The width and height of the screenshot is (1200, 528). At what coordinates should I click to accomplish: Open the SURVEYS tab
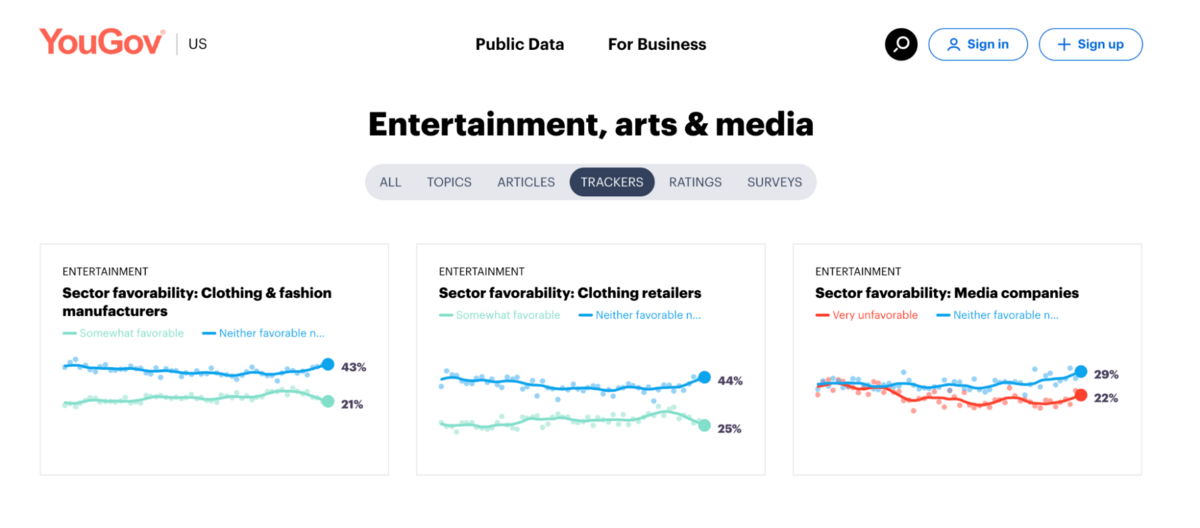(x=774, y=182)
